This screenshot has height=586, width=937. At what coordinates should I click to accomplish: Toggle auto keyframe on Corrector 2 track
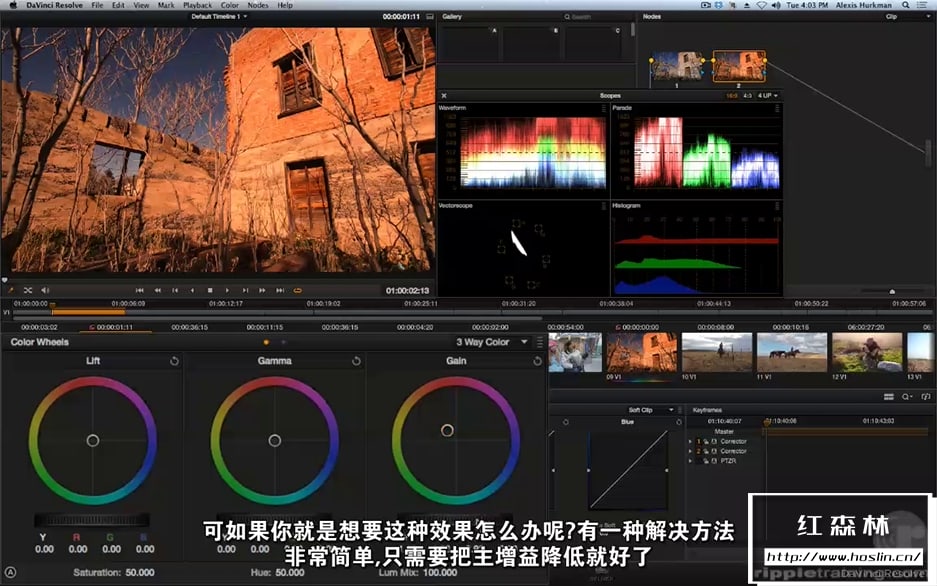(x=714, y=451)
